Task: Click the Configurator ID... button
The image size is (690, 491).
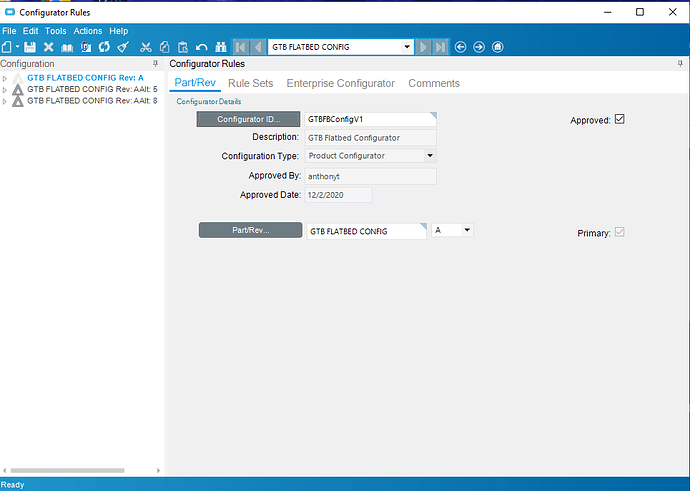Action: 249,119
